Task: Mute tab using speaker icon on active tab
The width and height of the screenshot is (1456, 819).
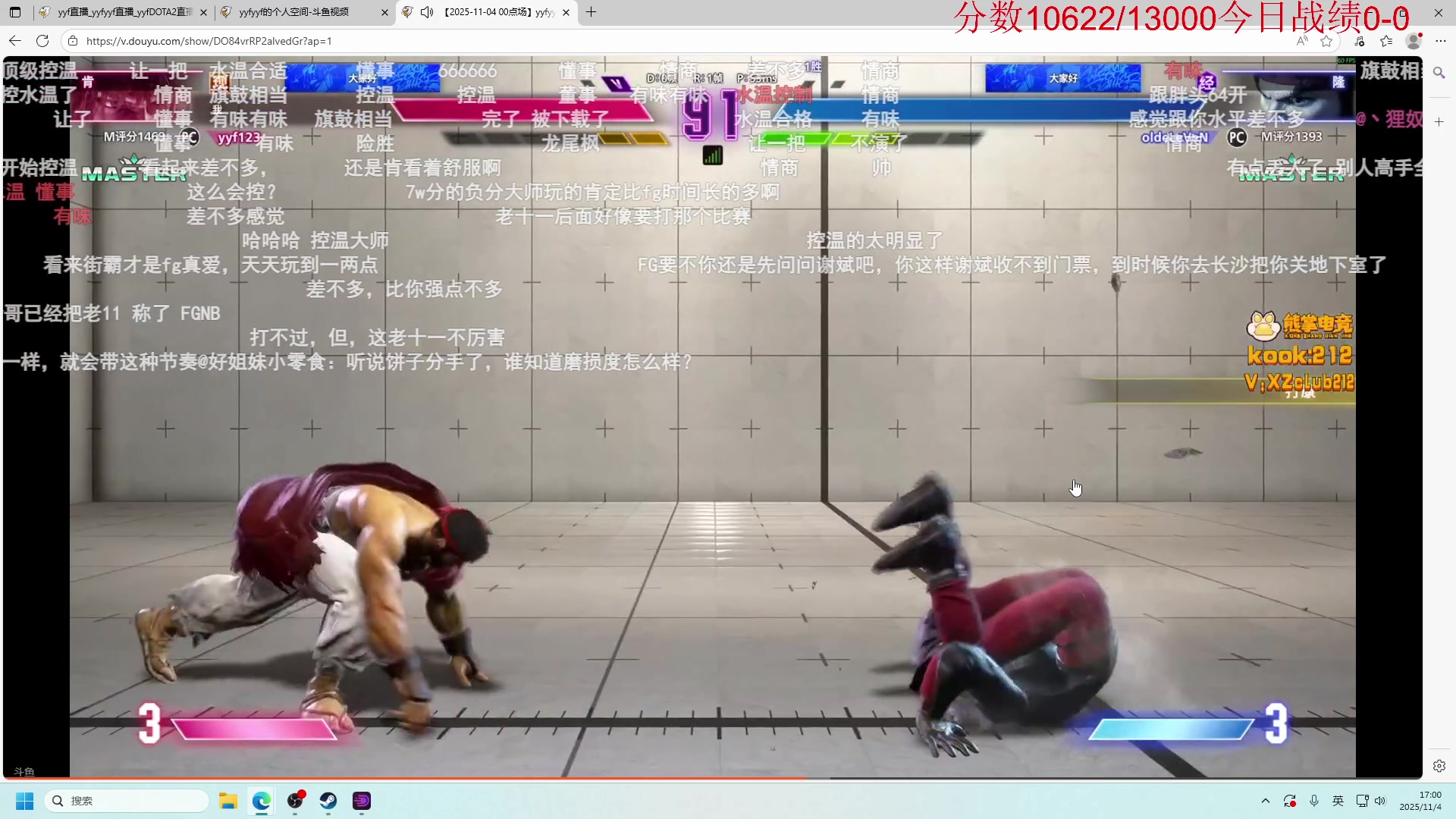Action: pos(427,12)
